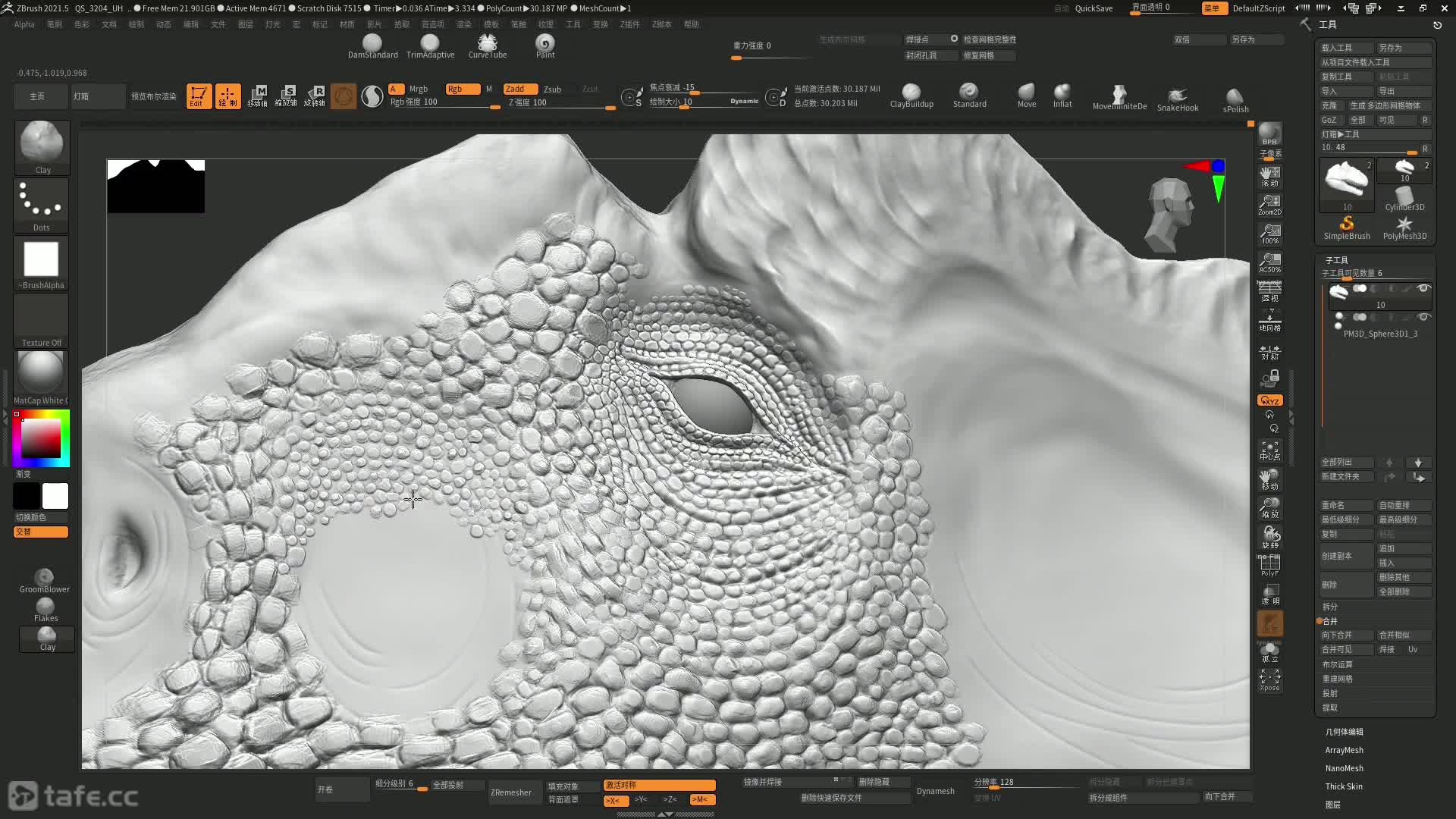
Task: Toggle the Rgb channel button
Action: [463, 89]
